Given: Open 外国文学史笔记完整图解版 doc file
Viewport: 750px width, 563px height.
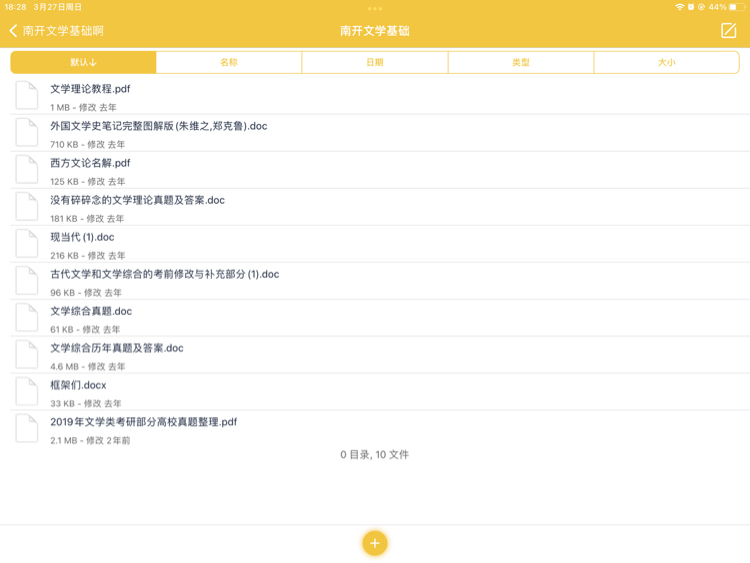Looking at the screenshot, I should pyautogui.click(x=380, y=133).
